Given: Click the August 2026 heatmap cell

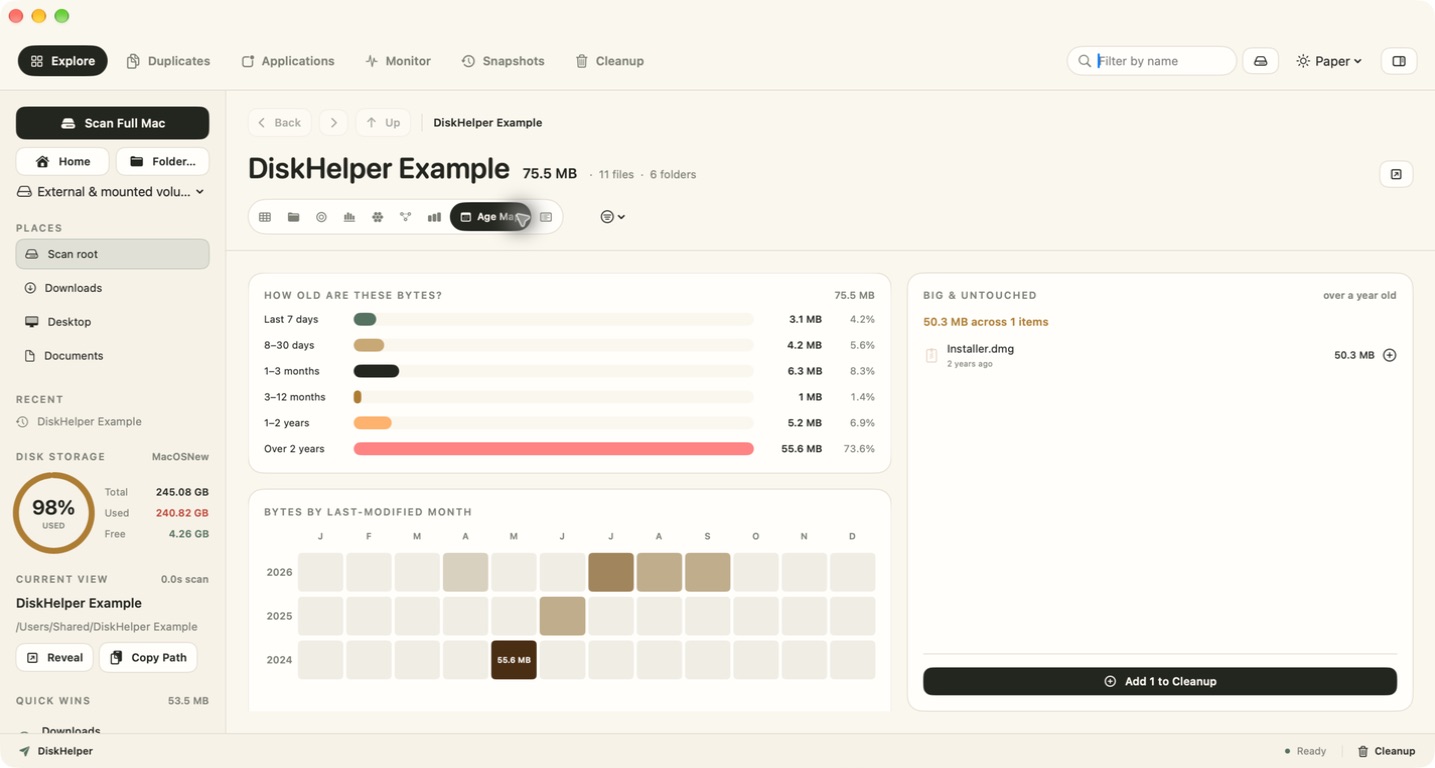Looking at the screenshot, I should pos(659,572).
